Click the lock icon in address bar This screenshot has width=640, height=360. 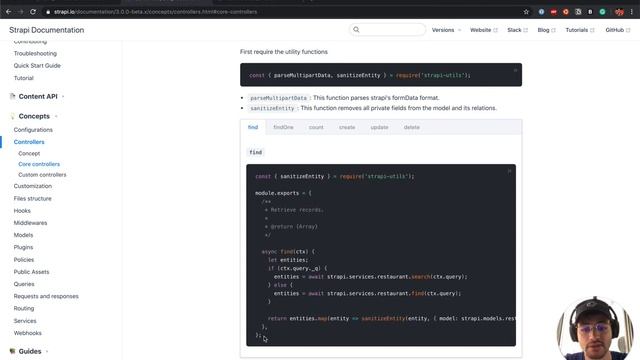click(48, 12)
